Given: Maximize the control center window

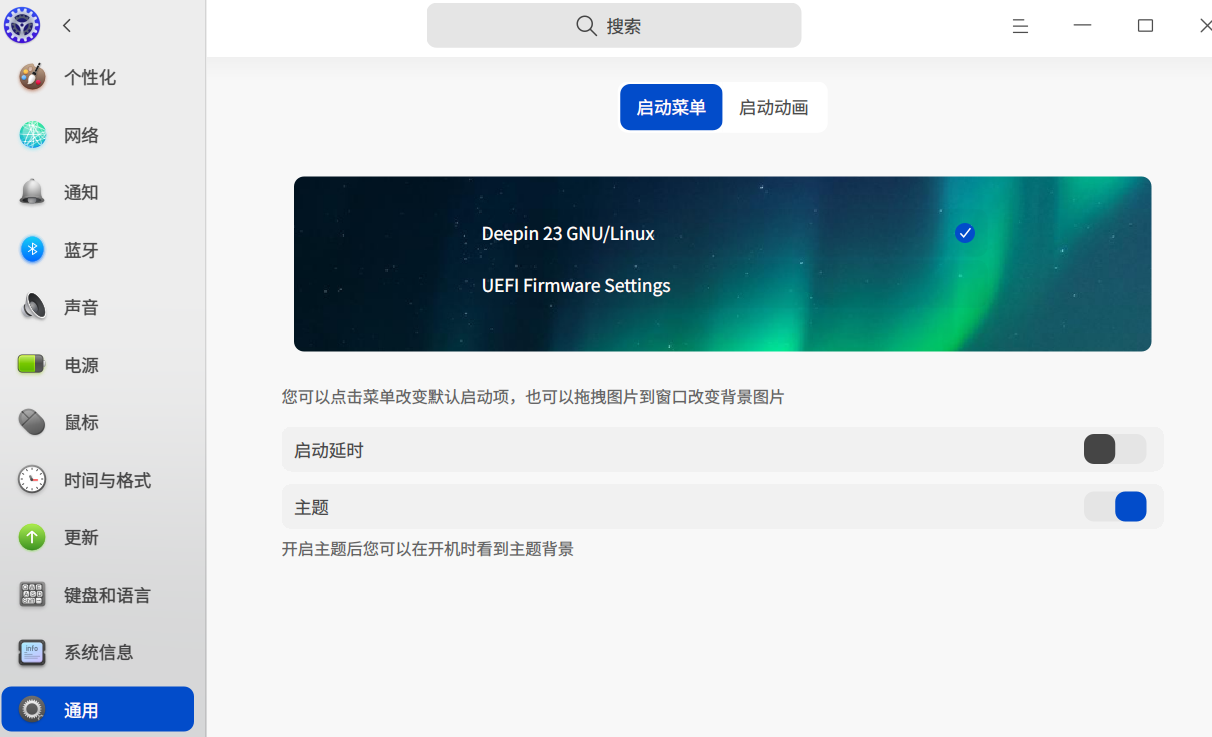Looking at the screenshot, I should point(1145,26).
